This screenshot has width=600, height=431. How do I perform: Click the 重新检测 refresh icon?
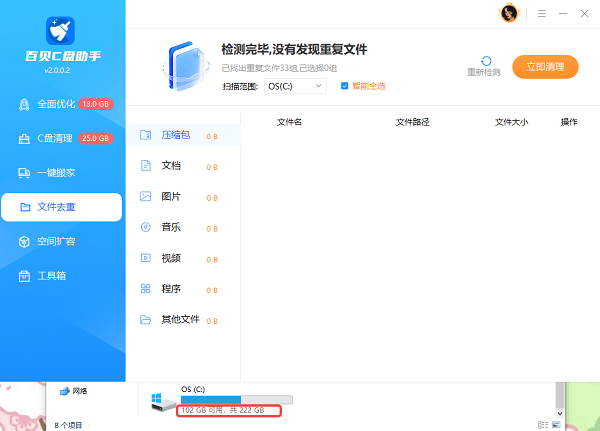click(x=486, y=61)
